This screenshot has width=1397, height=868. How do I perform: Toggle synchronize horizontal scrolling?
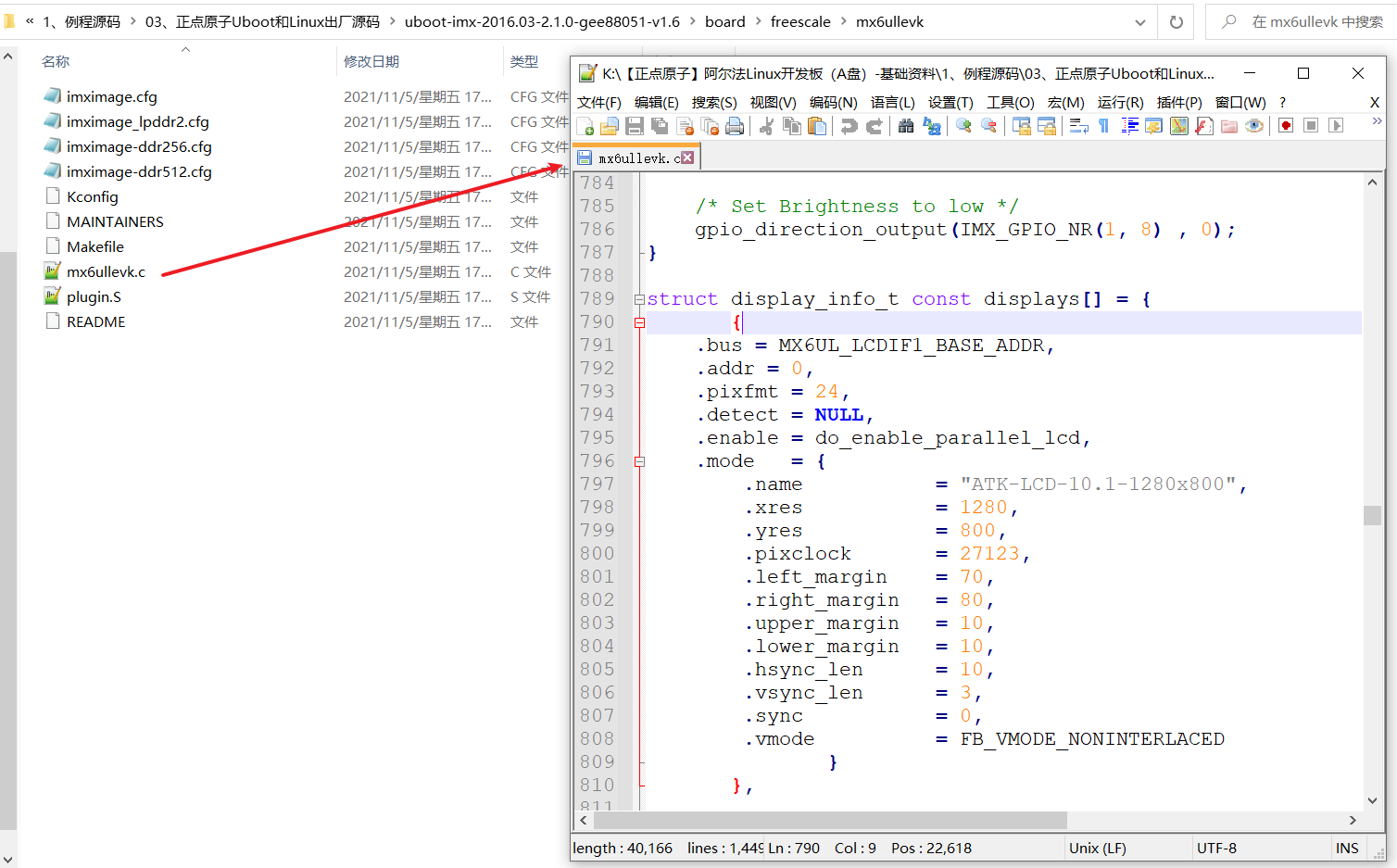pos(1046,126)
